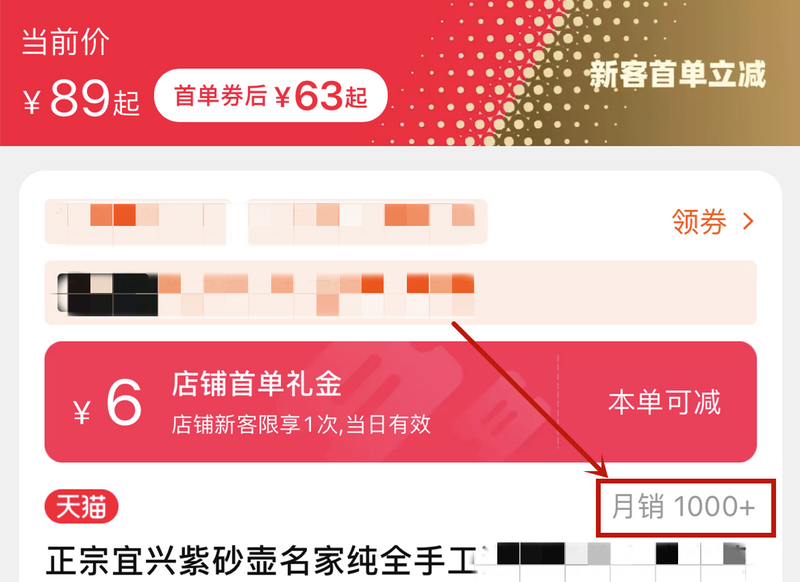
Task: Open the 店铺首单礼金 coupon title
Action: [x=257, y=384]
